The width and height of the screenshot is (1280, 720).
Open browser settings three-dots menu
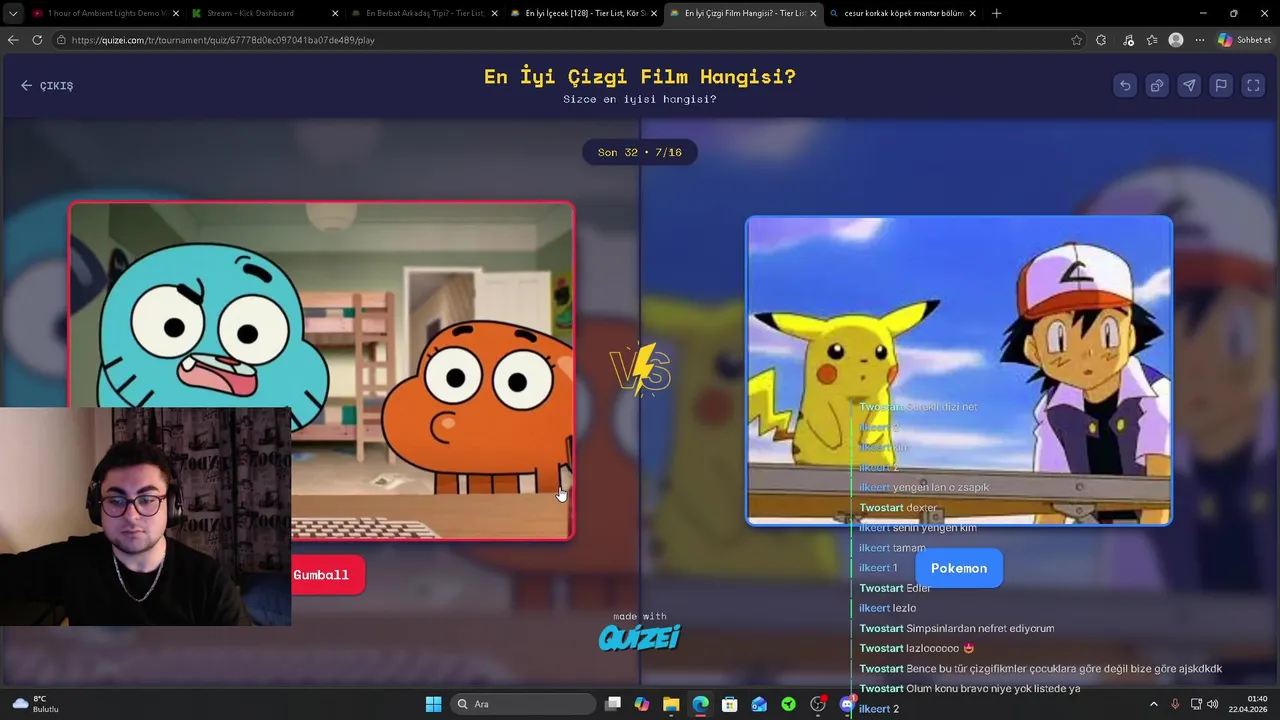click(x=1200, y=40)
